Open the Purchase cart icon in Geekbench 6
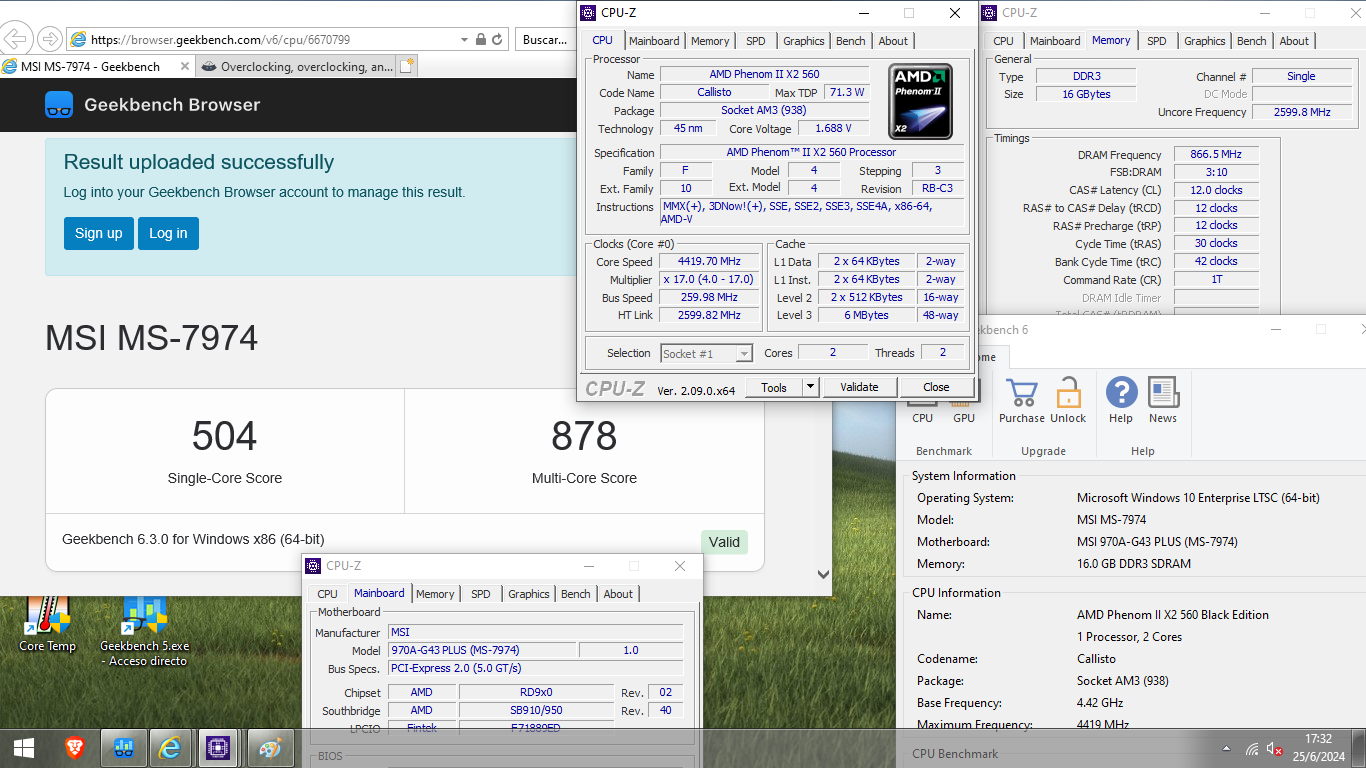 1022,393
